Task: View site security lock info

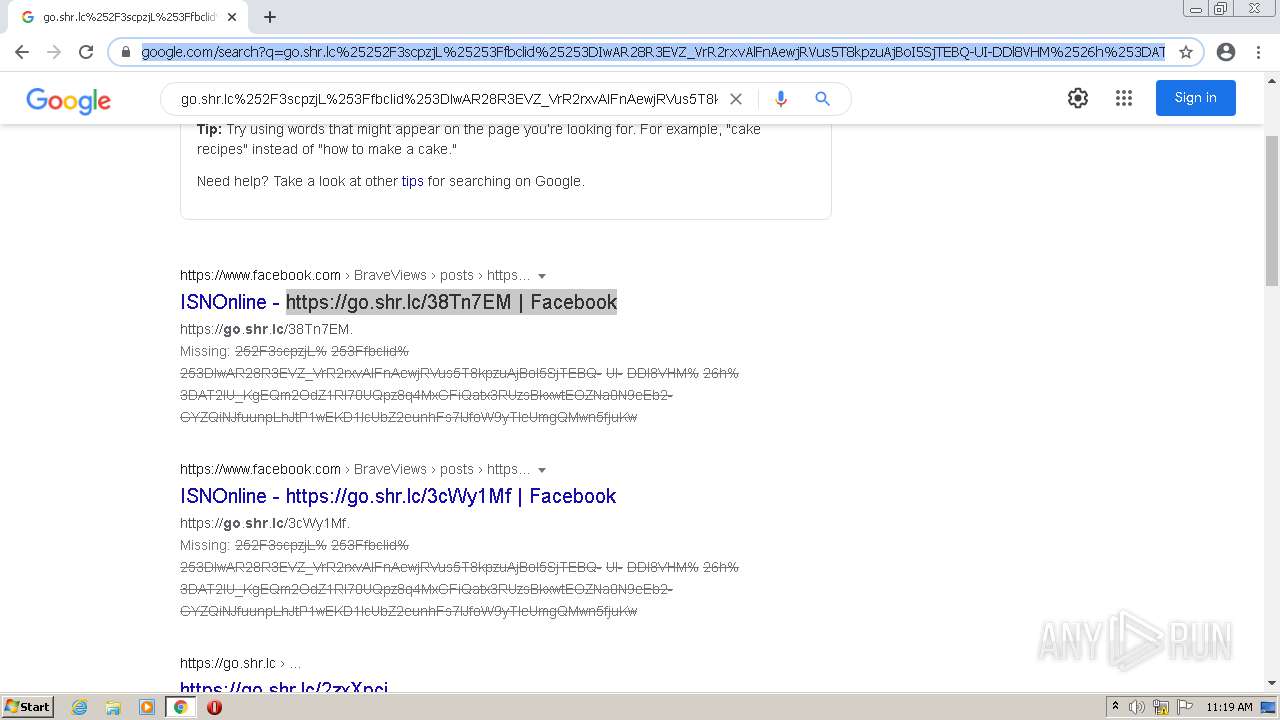Action: coord(126,52)
